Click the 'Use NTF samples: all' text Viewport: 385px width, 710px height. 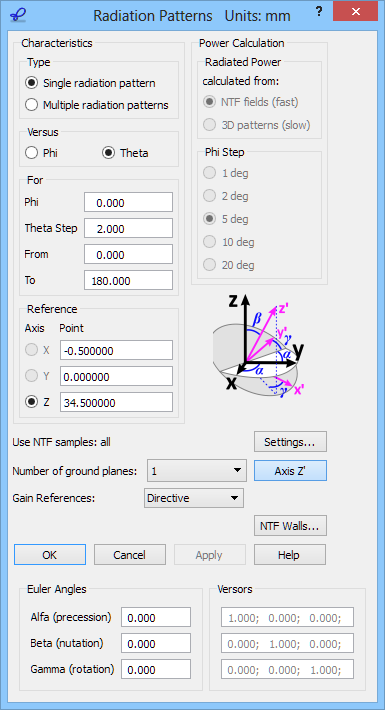[x=62, y=442]
